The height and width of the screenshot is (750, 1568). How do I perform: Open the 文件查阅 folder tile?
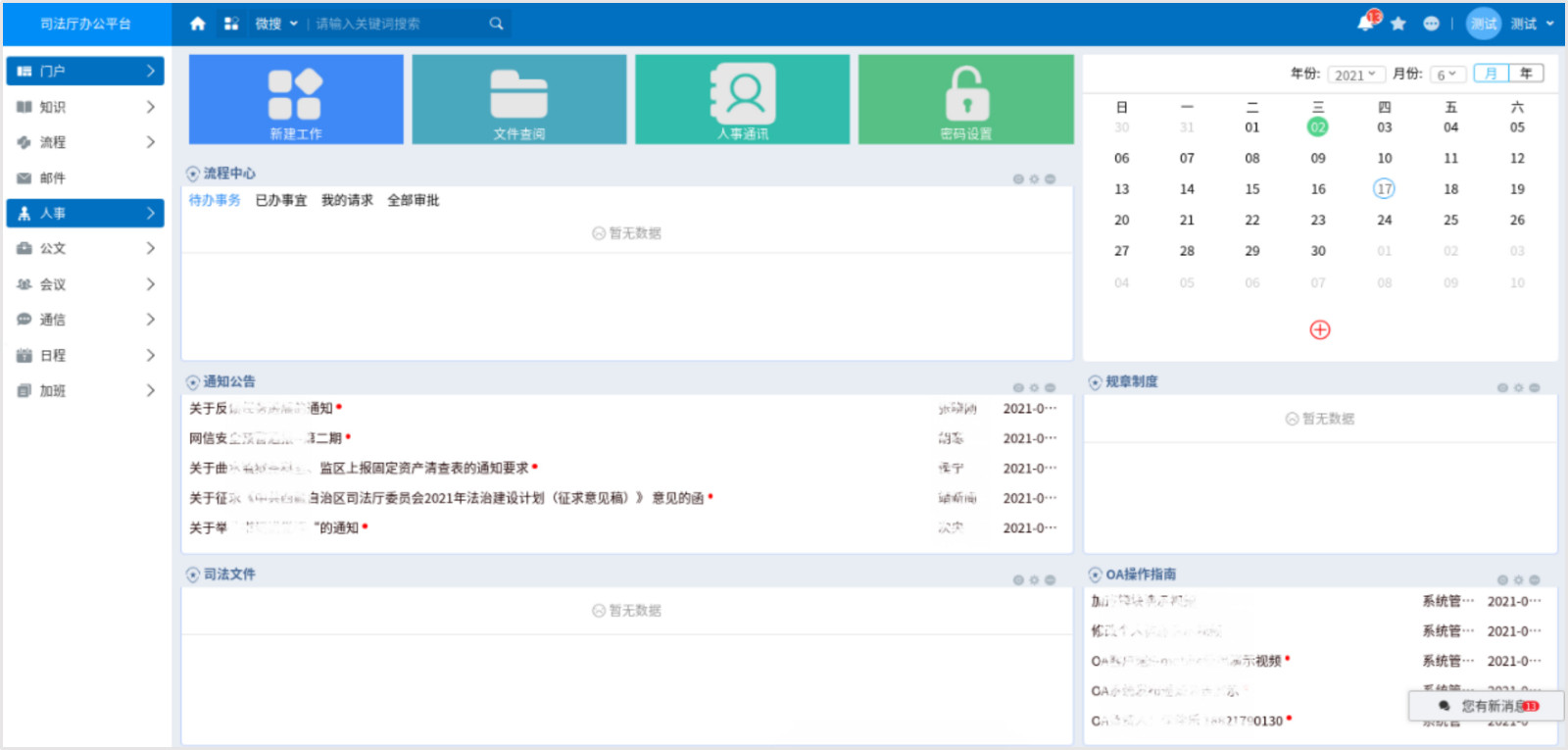click(519, 99)
